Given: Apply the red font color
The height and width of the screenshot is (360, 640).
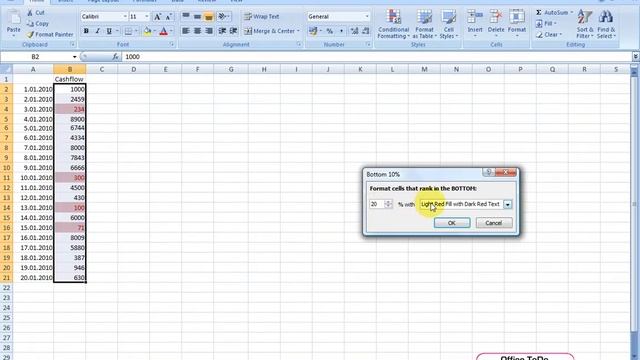Looking at the screenshot, I should point(164,31).
